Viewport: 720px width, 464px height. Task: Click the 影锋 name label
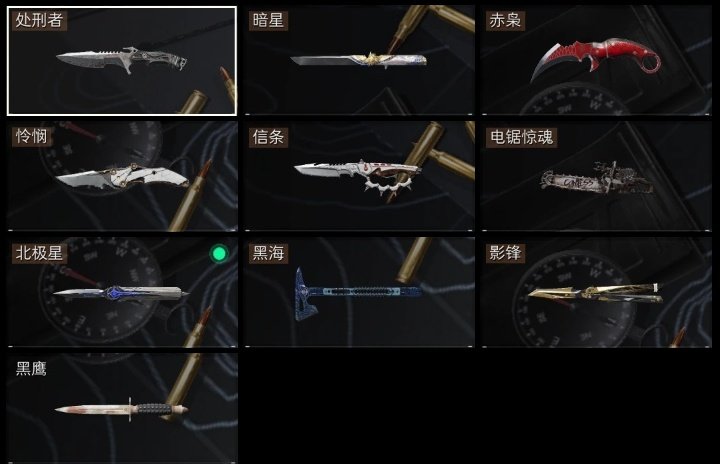(x=505, y=253)
